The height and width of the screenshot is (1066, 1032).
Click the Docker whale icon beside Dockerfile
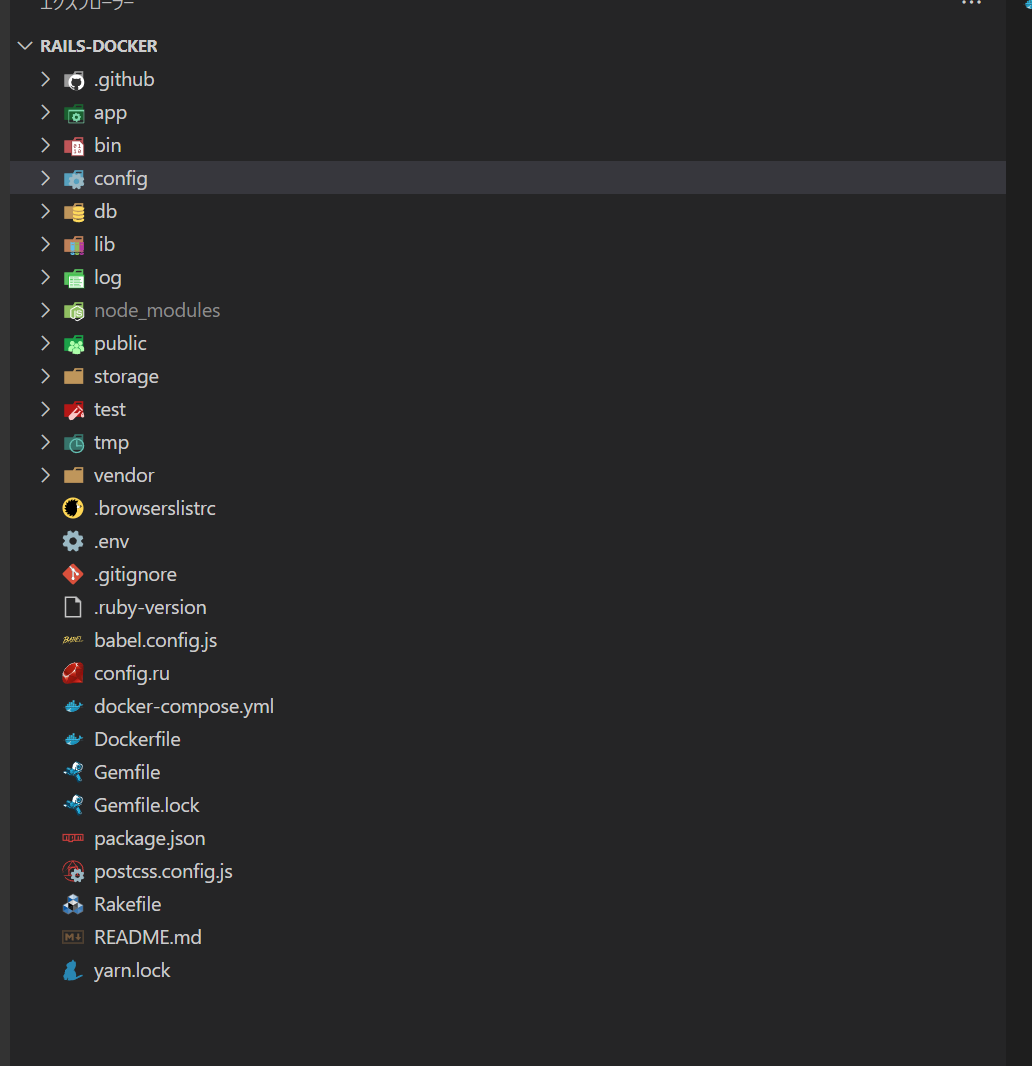[x=73, y=740]
